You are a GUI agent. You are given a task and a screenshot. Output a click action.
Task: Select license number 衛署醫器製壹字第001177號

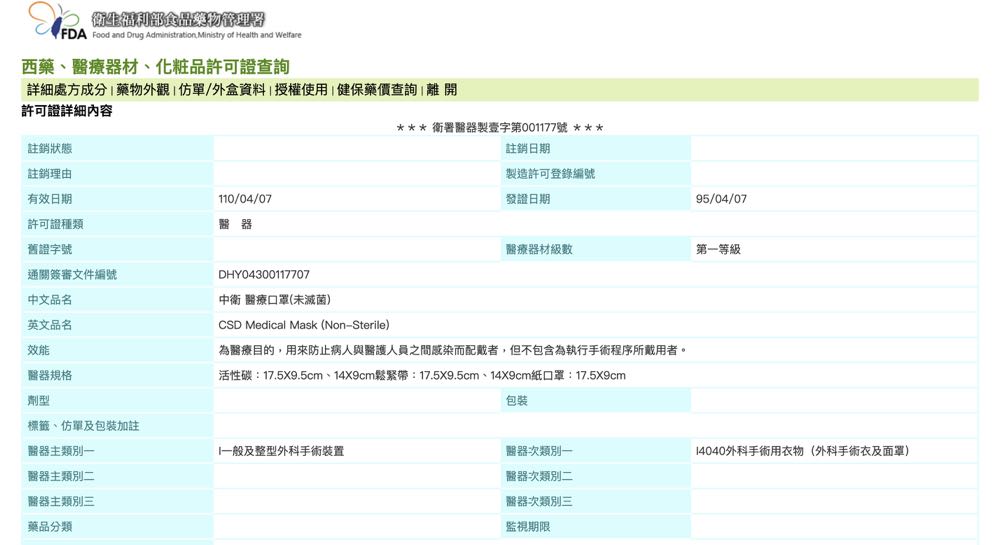pyautogui.click(x=499, y=127)
